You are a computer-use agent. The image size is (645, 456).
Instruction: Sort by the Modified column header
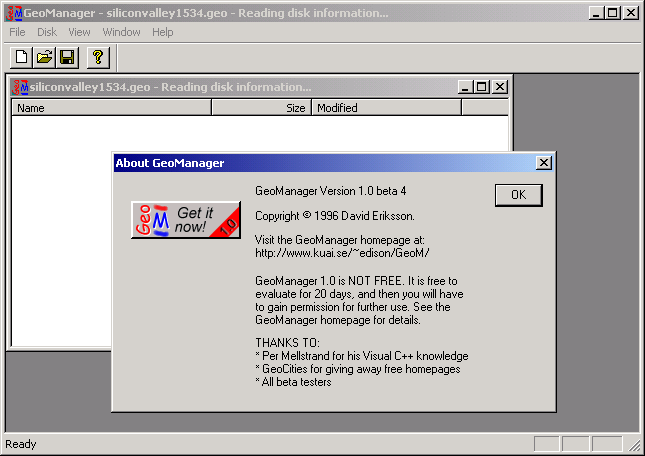(387, 108)
